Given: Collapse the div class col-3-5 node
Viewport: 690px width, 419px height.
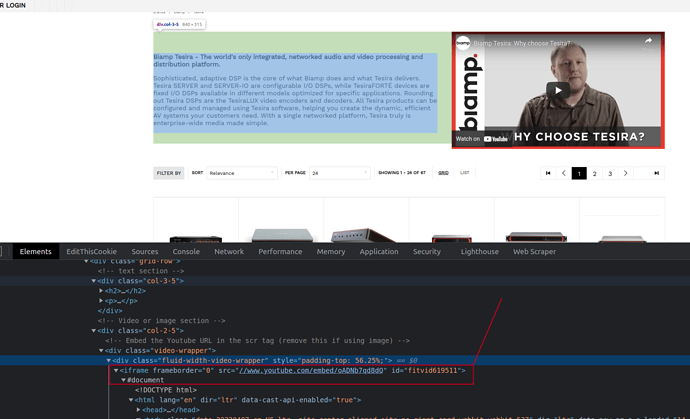Looking at the screenshot, I should [93, 281].
